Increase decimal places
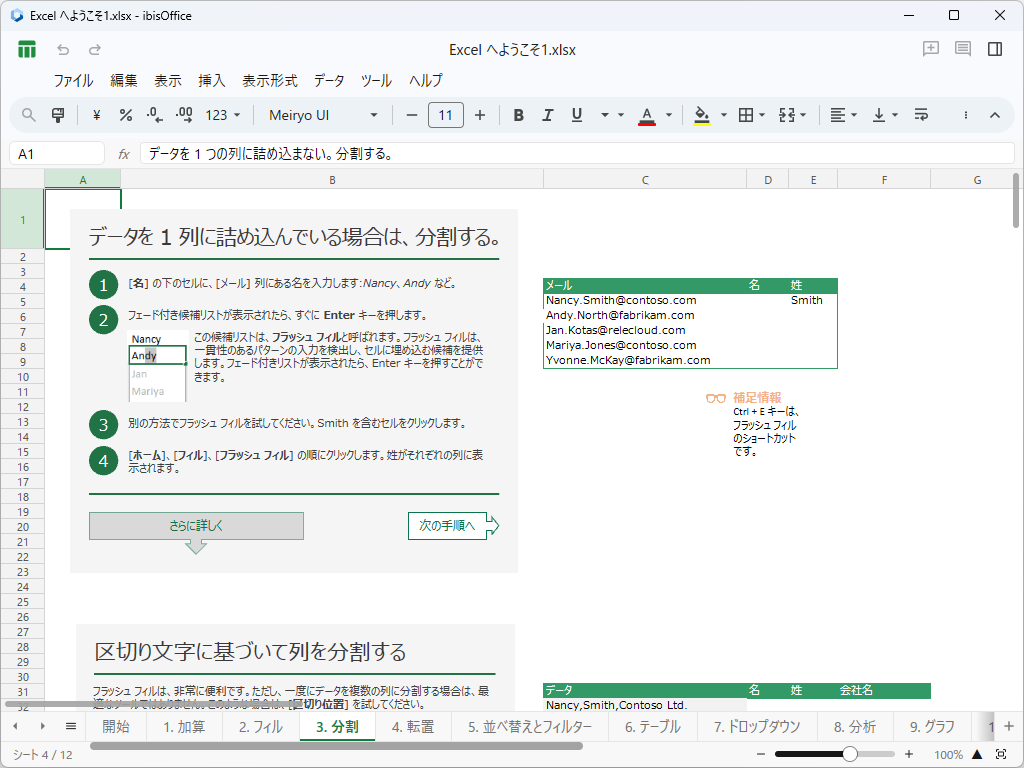 184,115
